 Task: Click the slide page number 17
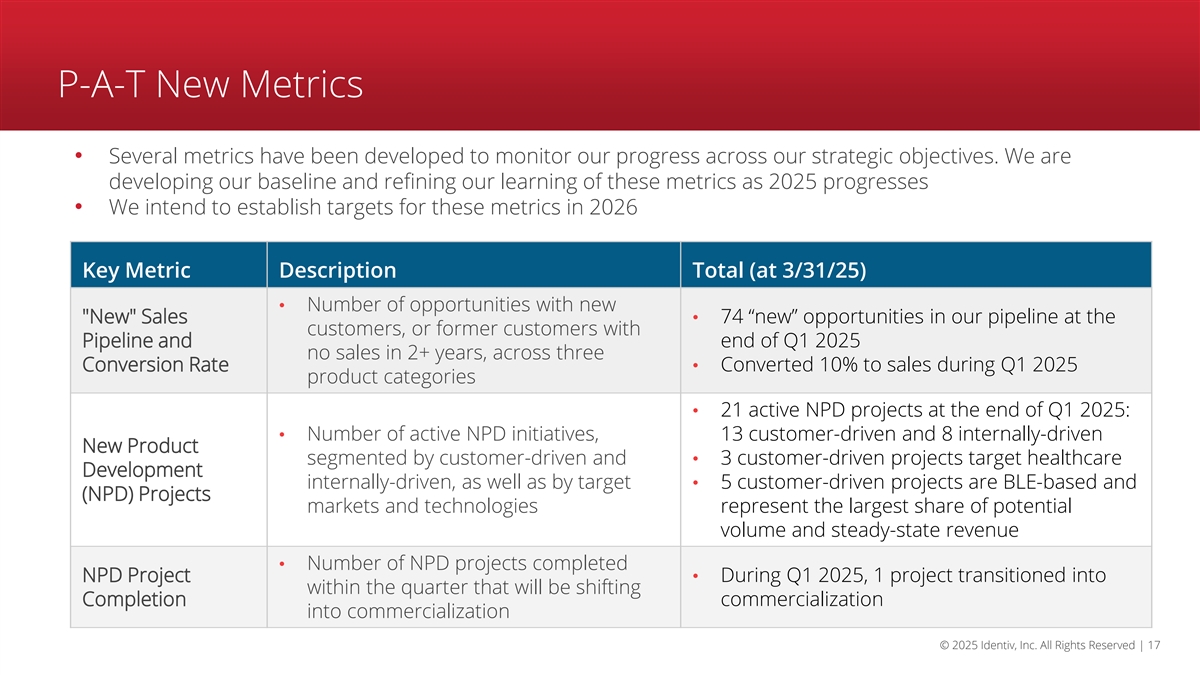click(1154, 646)
